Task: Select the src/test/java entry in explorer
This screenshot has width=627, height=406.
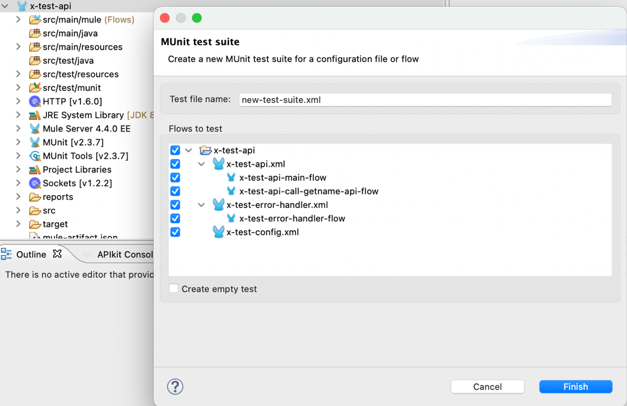Action: 68,61
